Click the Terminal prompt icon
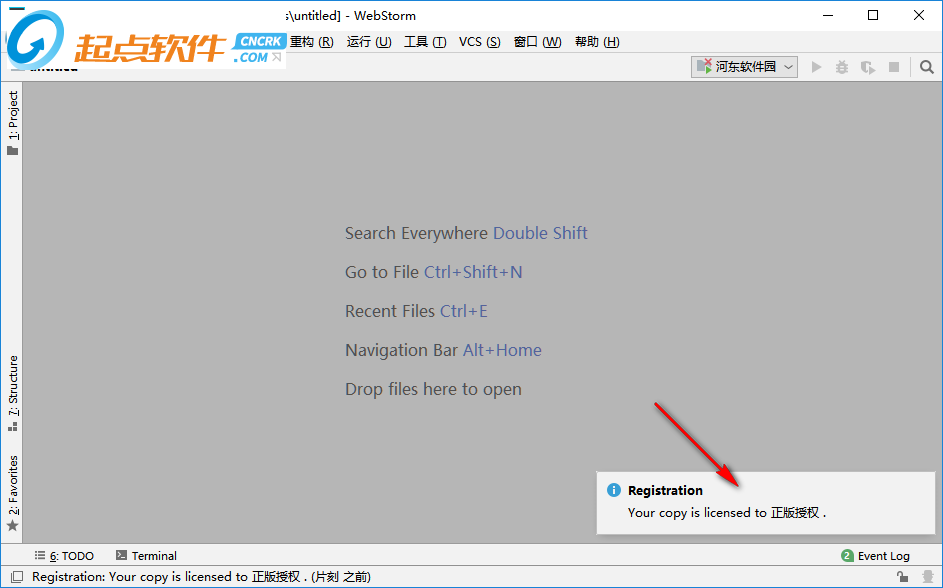 121,555
